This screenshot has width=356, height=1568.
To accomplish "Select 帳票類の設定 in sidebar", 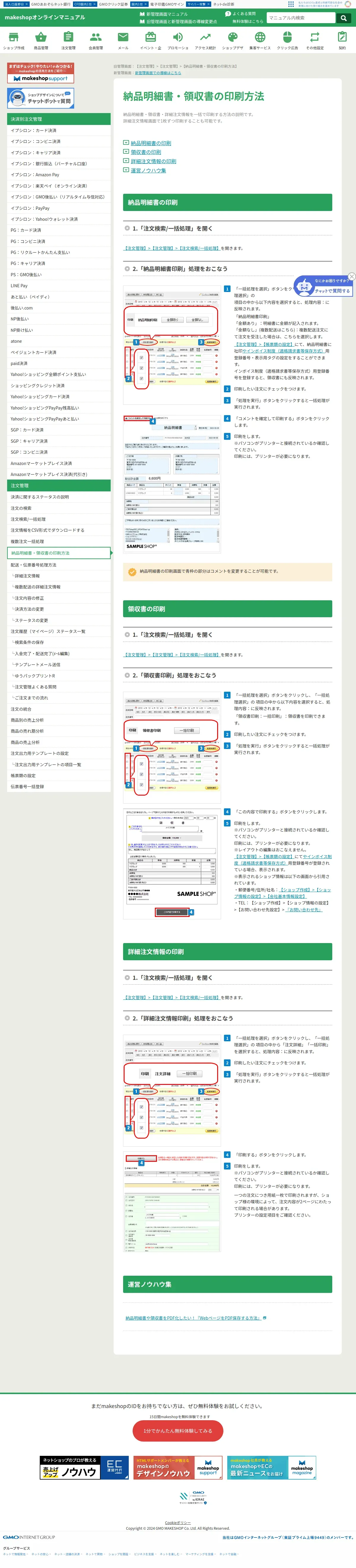I will pyautogui.click(x=59, y=775).
